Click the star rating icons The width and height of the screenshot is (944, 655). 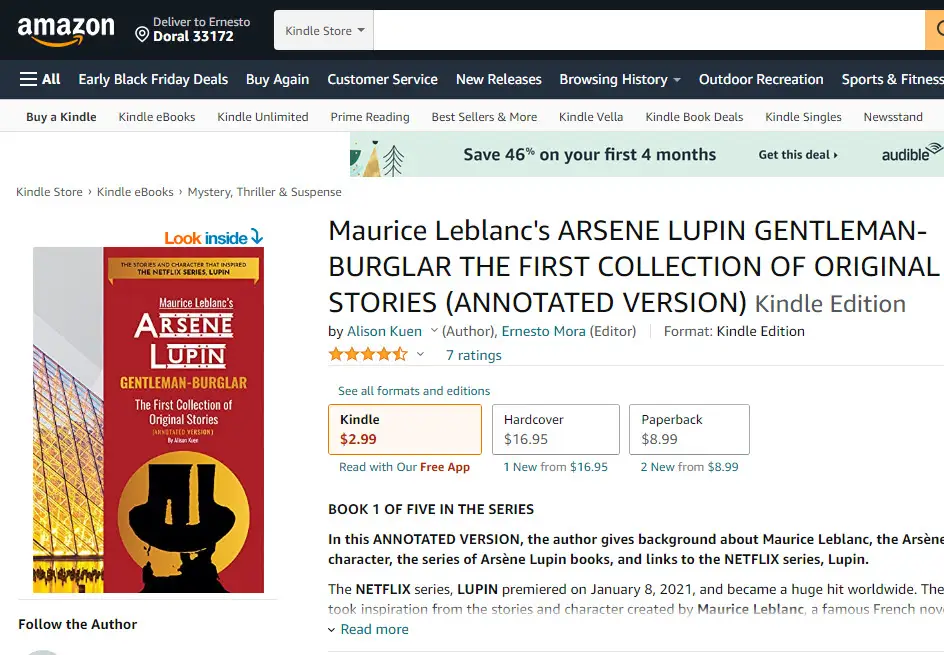[x=368, y=355]
